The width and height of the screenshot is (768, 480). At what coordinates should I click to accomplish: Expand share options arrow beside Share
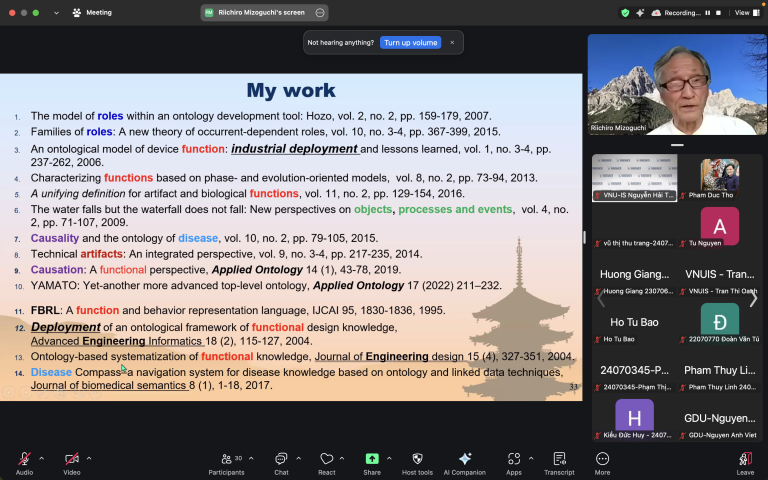point(389,458)
